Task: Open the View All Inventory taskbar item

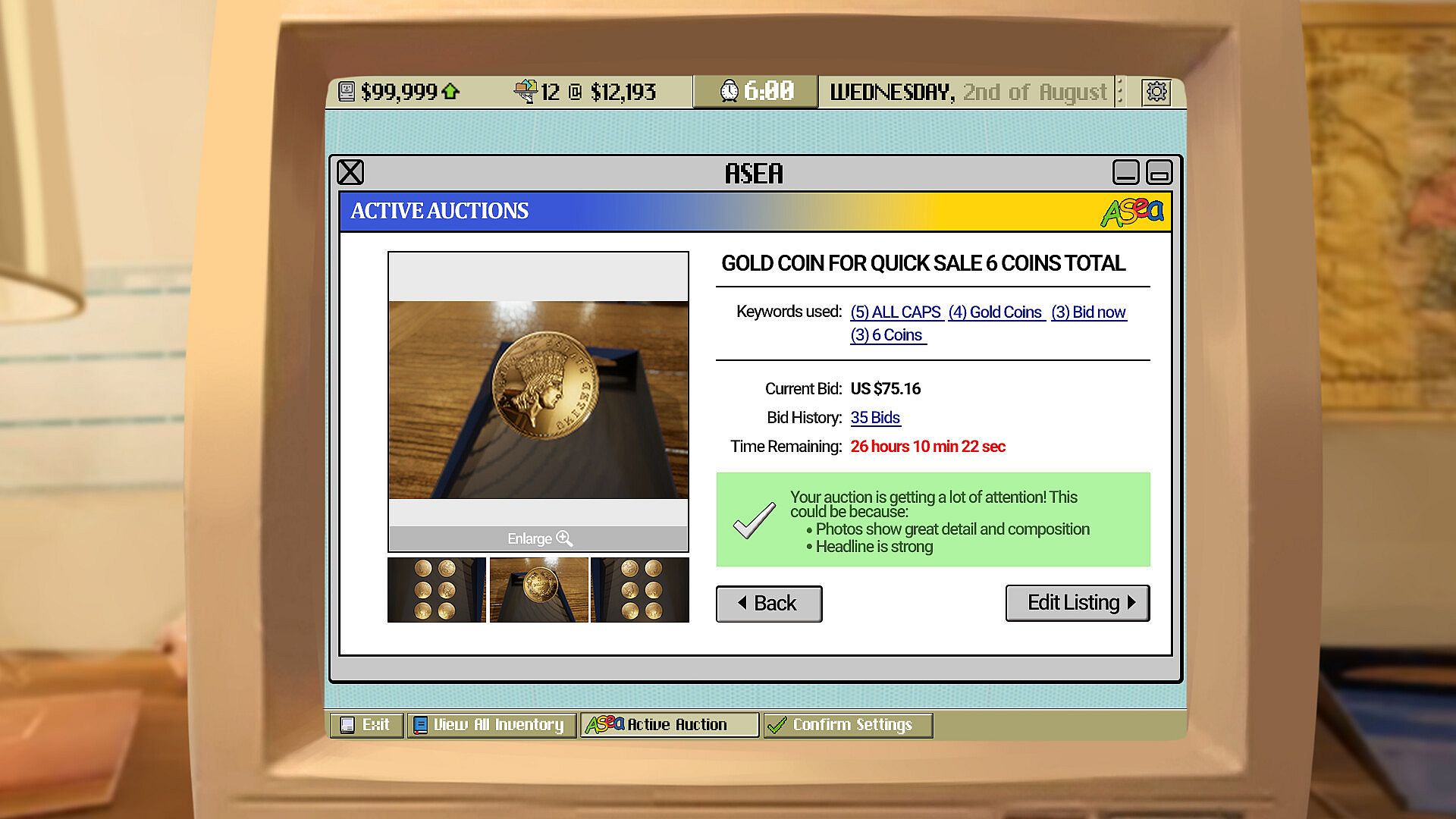Action: pos(491,725)
